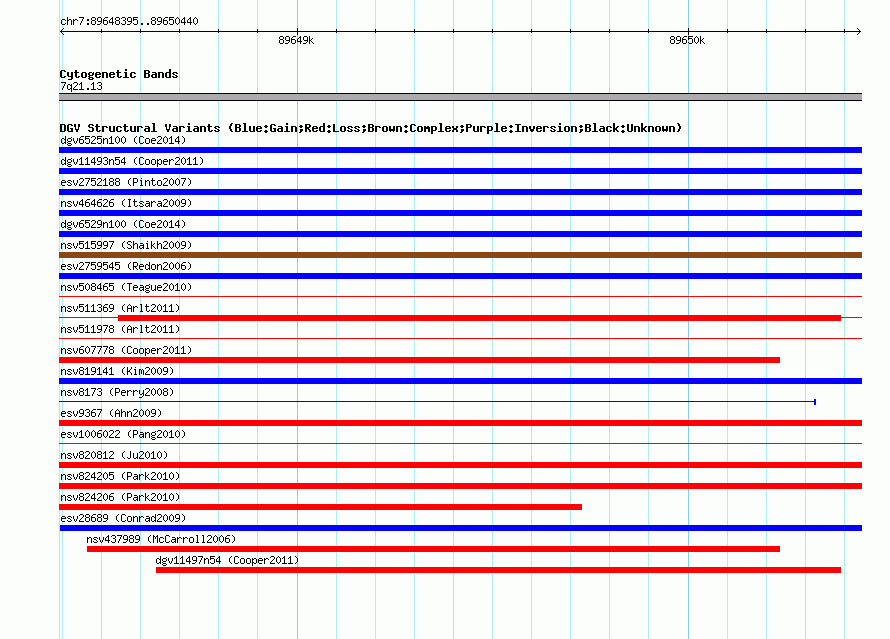Click the right arrow end of ruler
The height and width of the screenshot is (639, 890).
(x=858, y=32)
